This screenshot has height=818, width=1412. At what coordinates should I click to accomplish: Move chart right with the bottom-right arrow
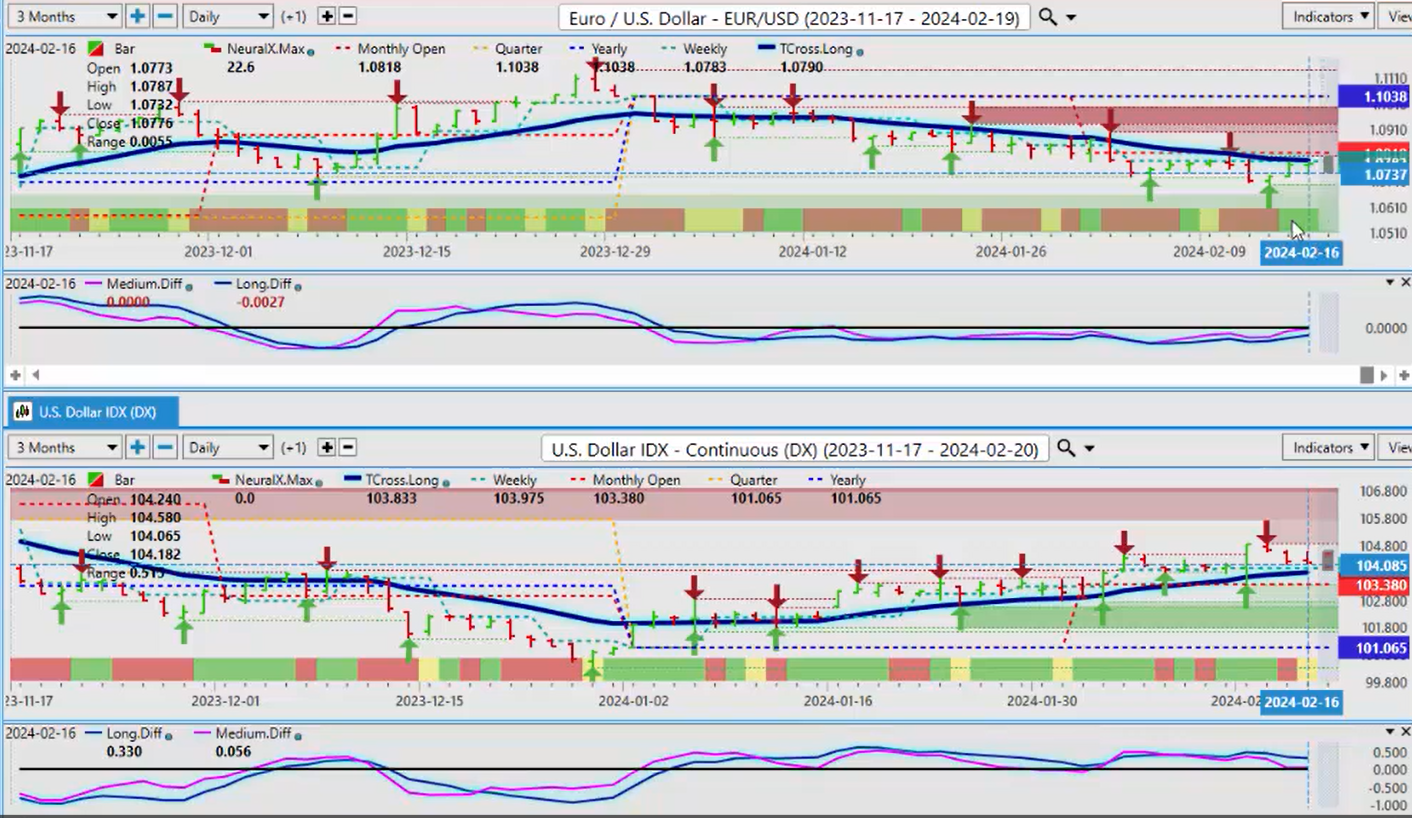tap(1384, 375)
